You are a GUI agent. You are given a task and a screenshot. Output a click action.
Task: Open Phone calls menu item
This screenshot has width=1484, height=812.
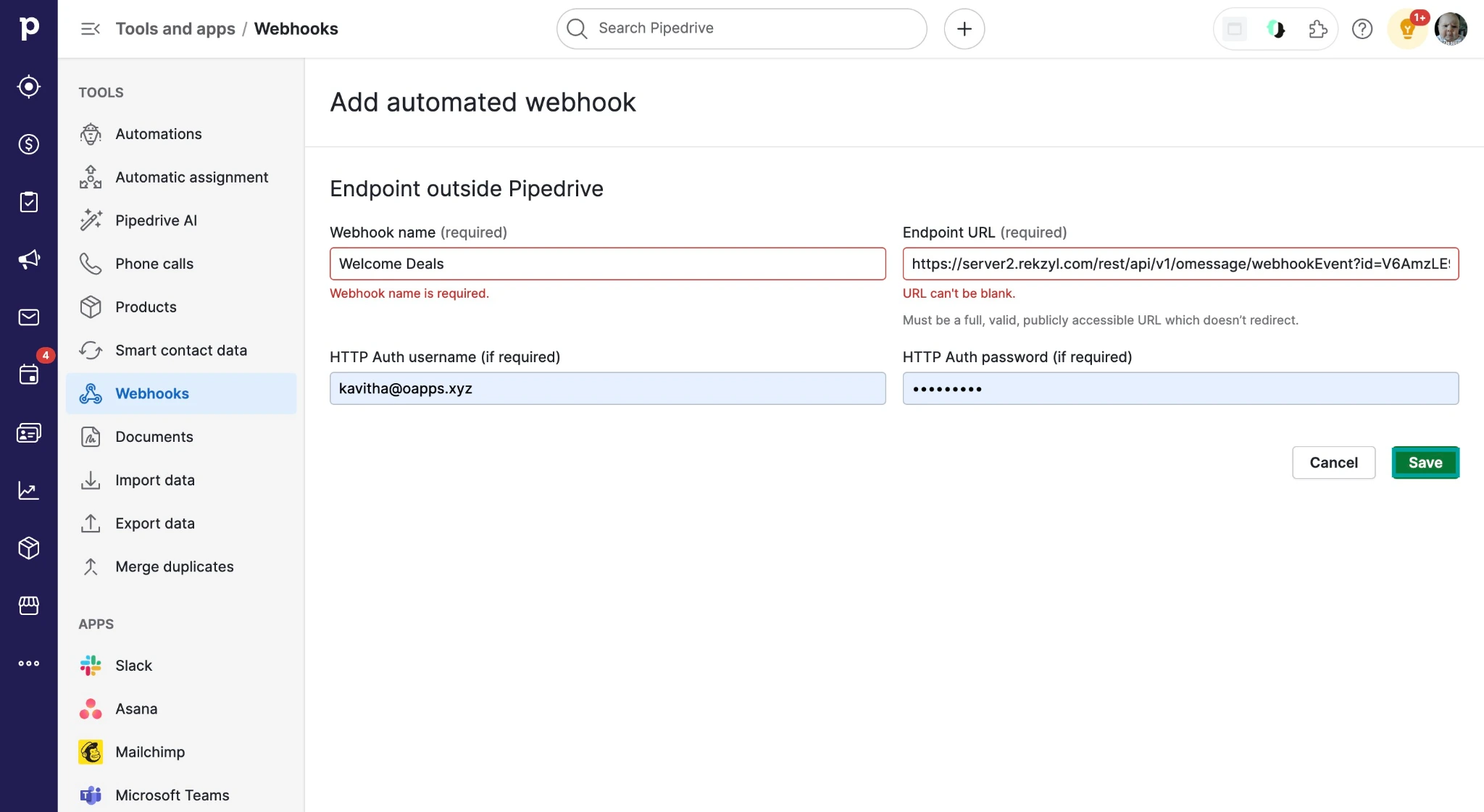[x=181, y=264]
